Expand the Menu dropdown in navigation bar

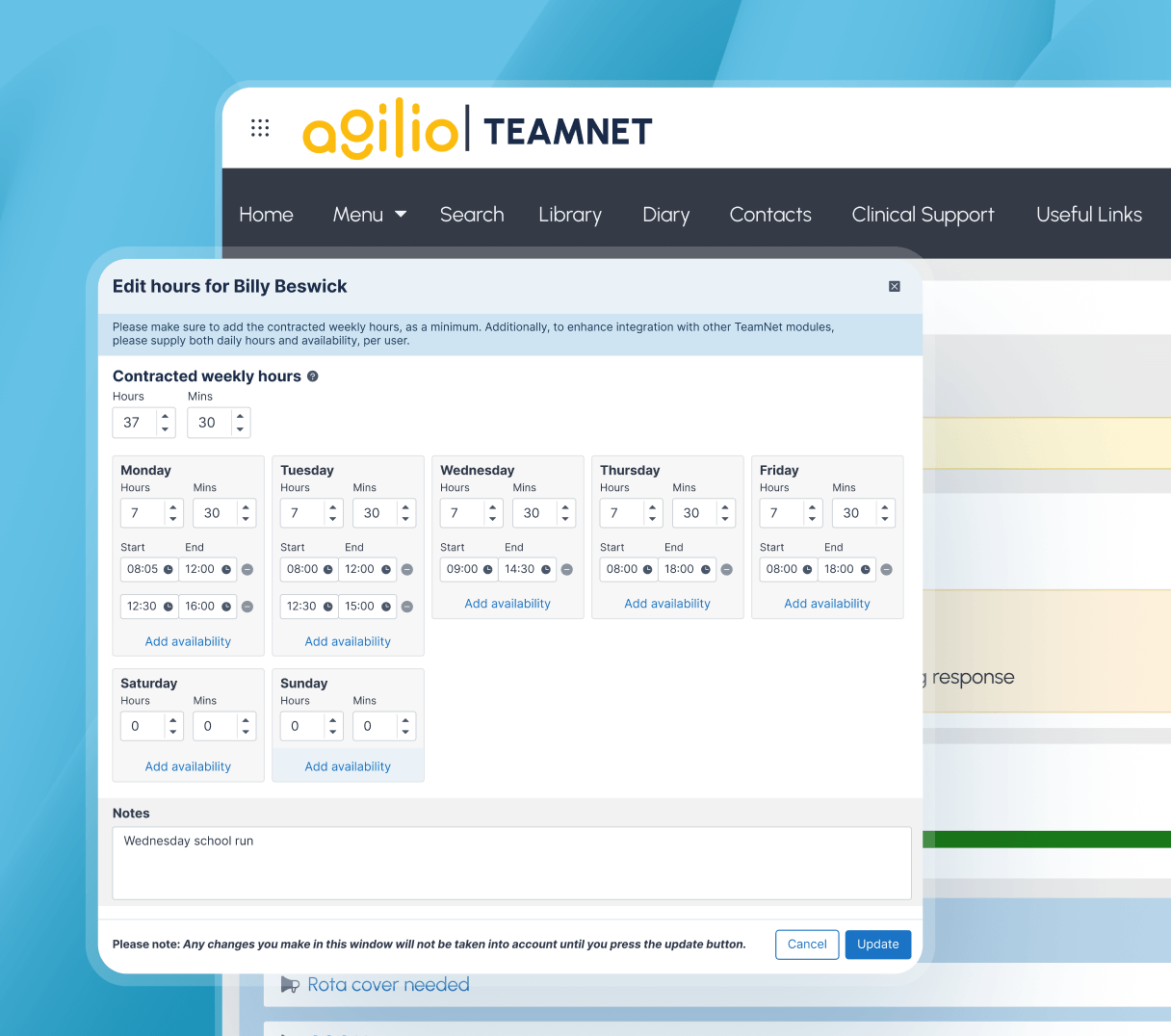370,215
